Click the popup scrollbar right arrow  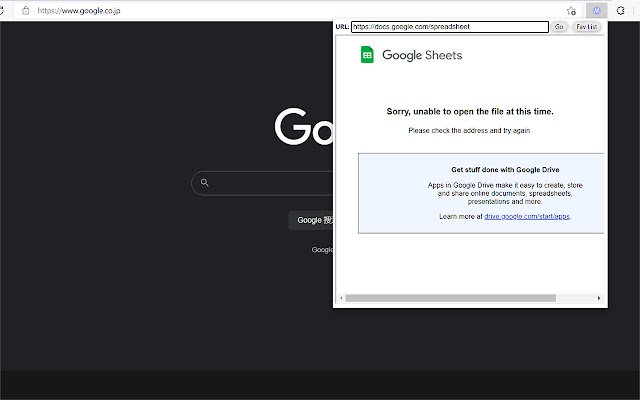pos(599,298)
